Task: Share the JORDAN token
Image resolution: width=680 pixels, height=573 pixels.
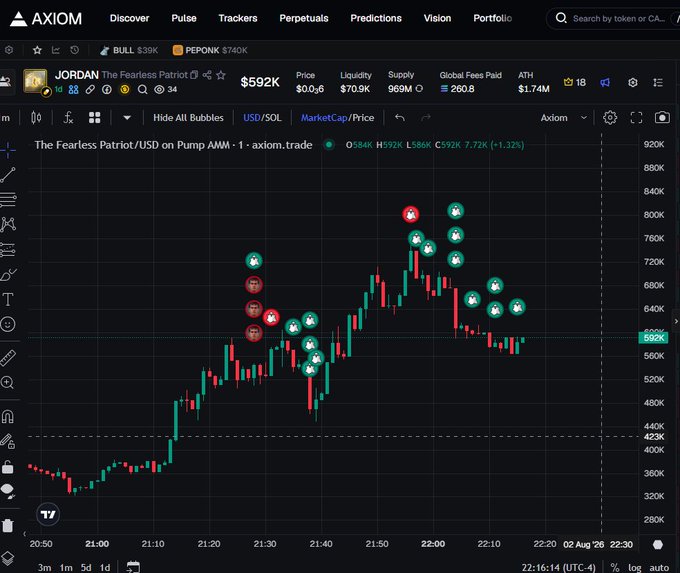Action: 207,75
